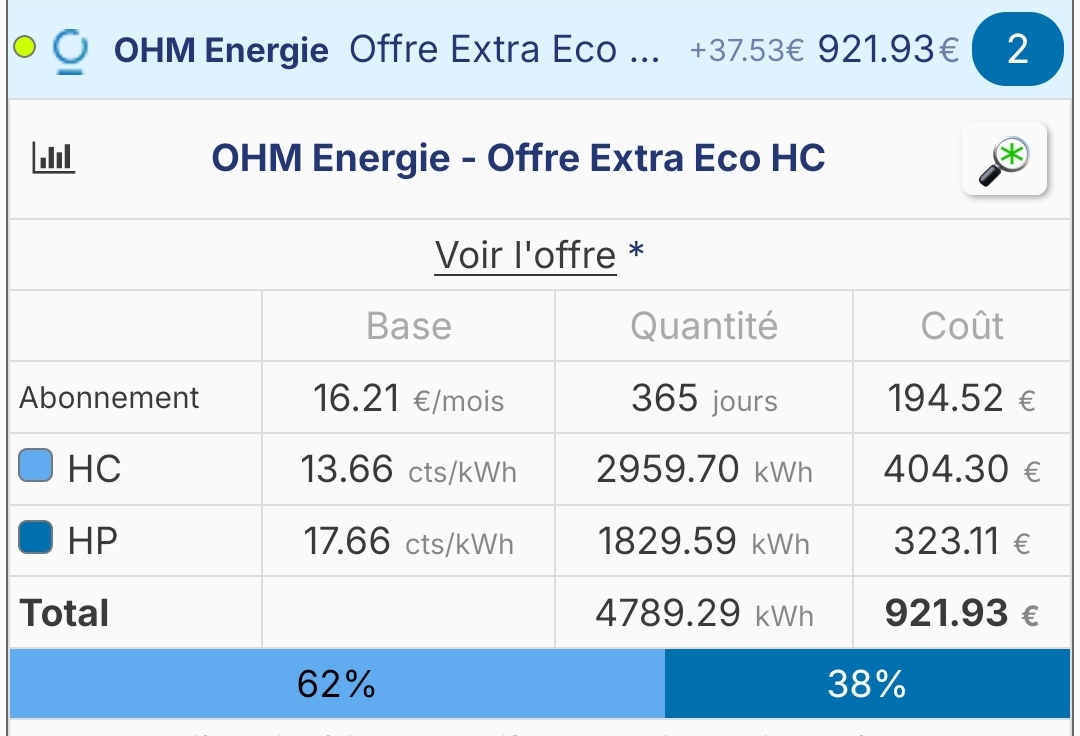The height and width of the screenshot is (736, 1080).
Task: Click the OHM Energie - Offre Extra Eco HC title
Action: tap(518, 158)
